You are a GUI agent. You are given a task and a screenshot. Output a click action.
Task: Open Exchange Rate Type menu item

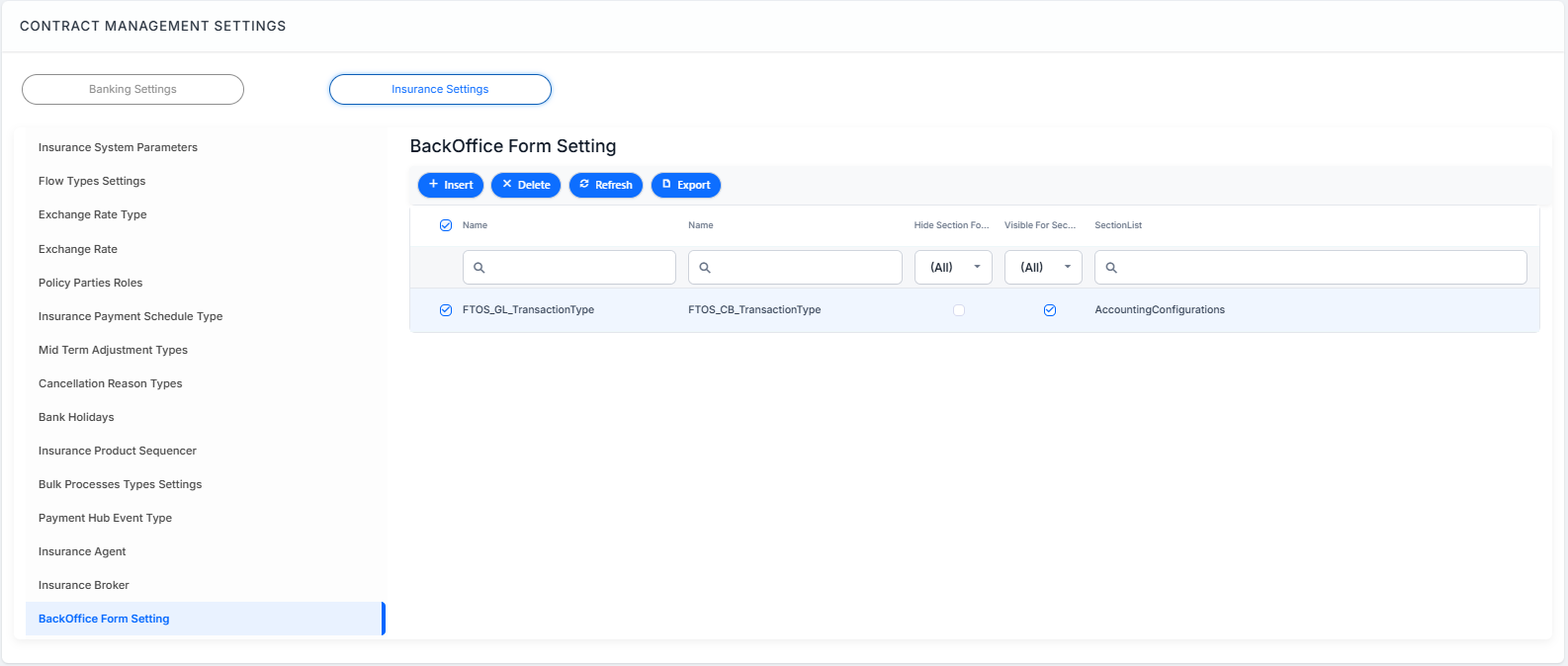[x=93, y=214]
